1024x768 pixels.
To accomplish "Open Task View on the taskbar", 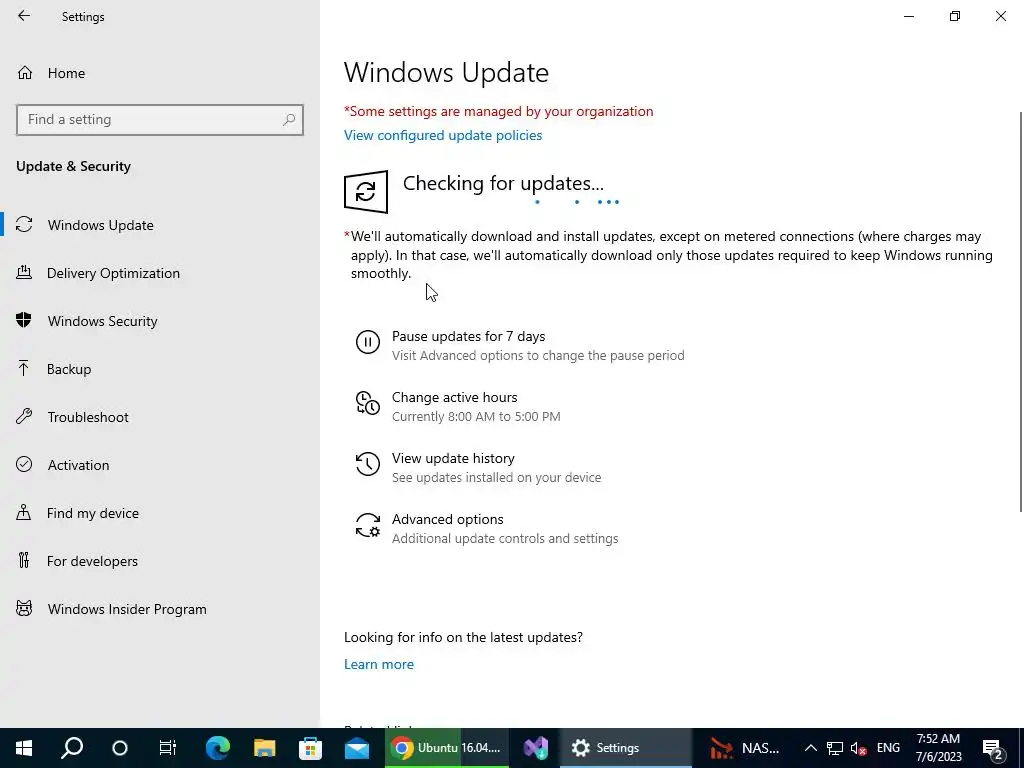I will [167, 748].
